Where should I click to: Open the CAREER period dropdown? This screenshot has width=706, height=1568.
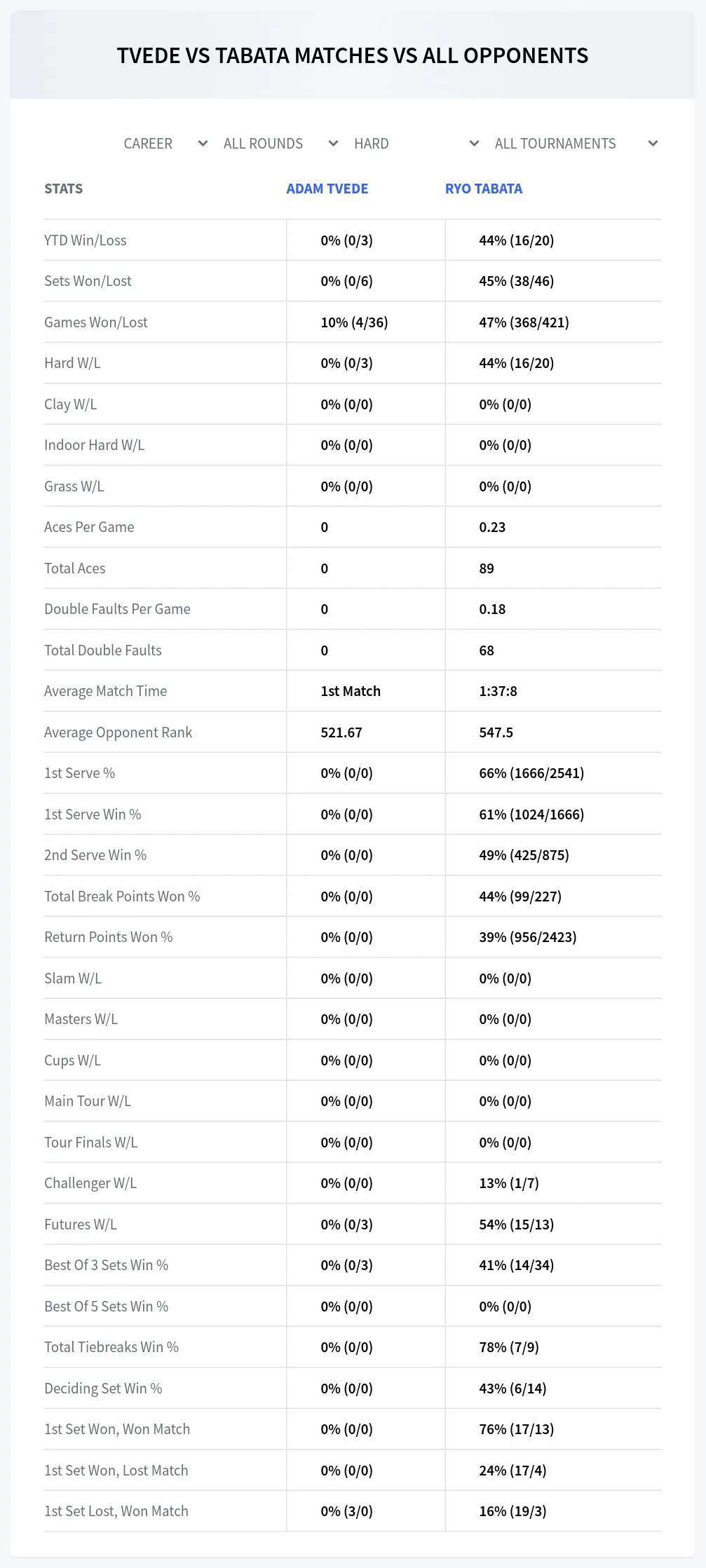[x=165, y=144]
